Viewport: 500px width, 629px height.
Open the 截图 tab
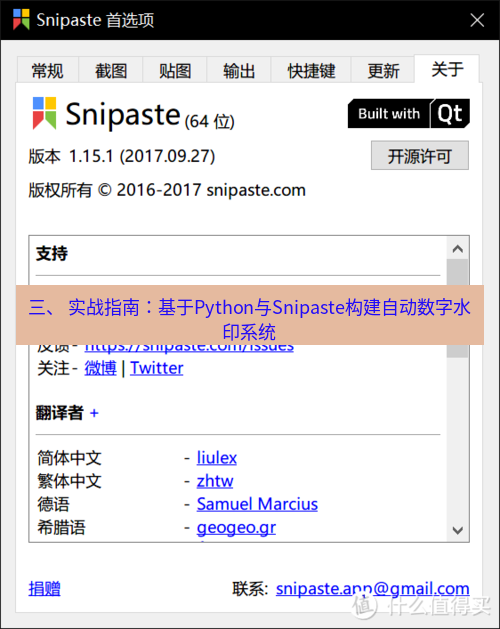tap(111, 71)
